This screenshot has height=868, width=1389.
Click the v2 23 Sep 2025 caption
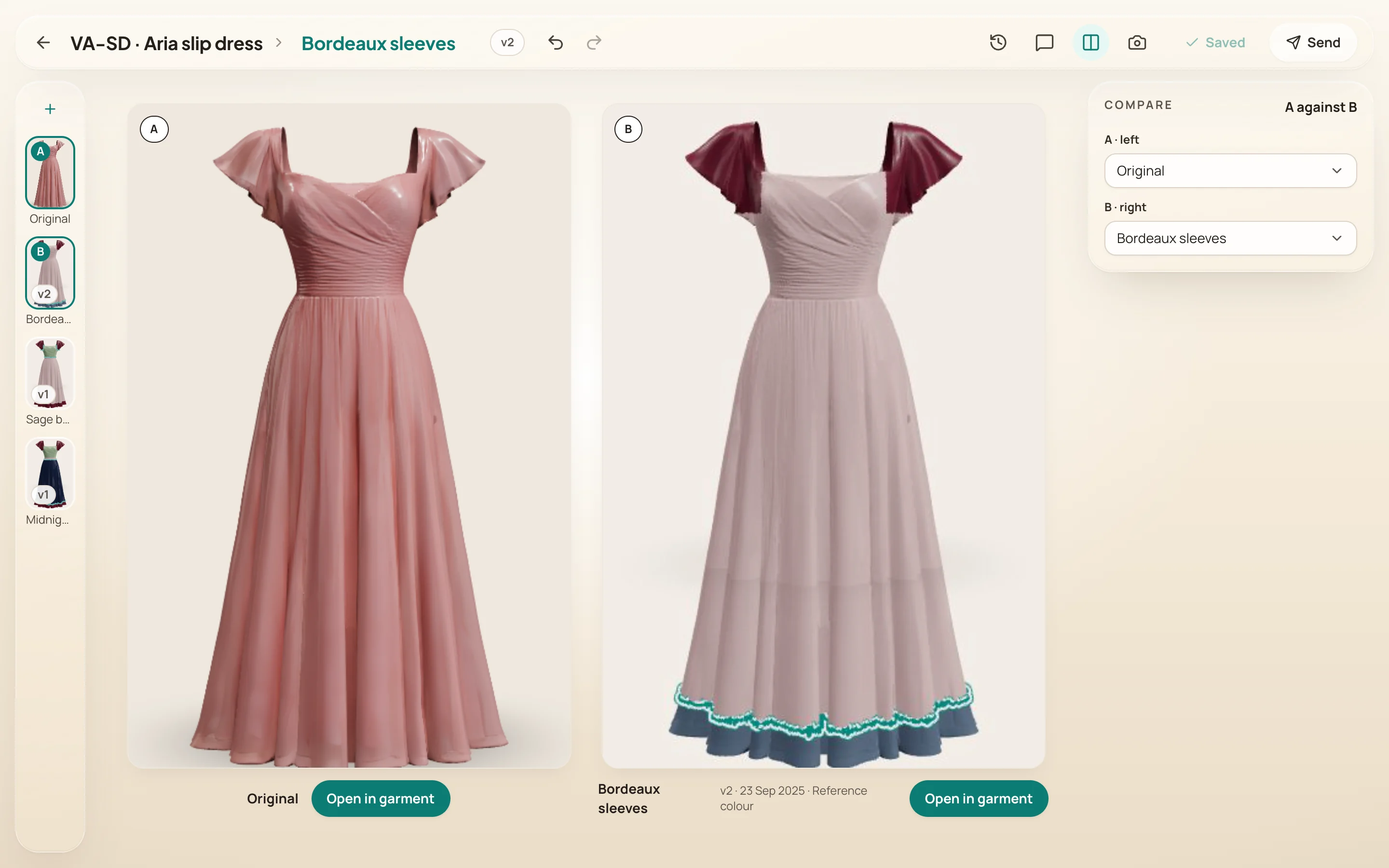click(794, 799)
